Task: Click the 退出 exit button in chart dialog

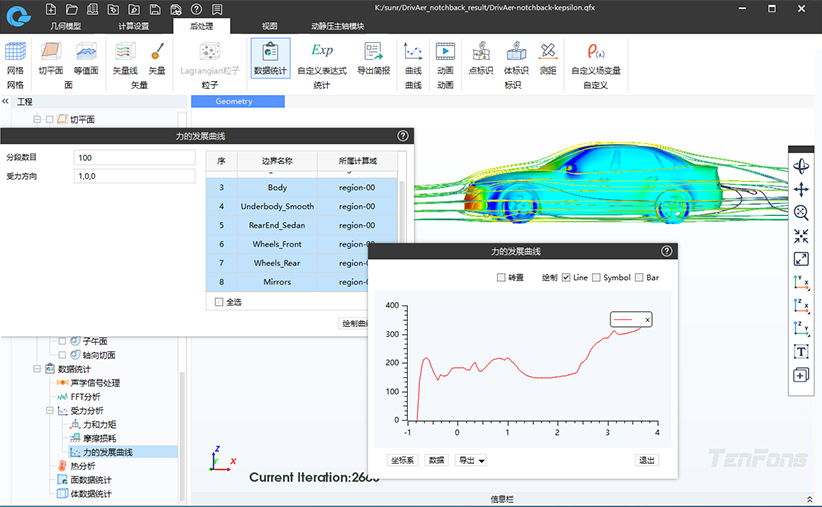Action: (x=647, y=460)
